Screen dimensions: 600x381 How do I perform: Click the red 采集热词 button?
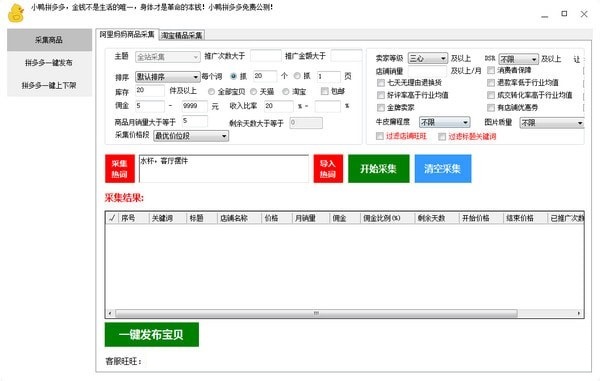coord(120,169)
